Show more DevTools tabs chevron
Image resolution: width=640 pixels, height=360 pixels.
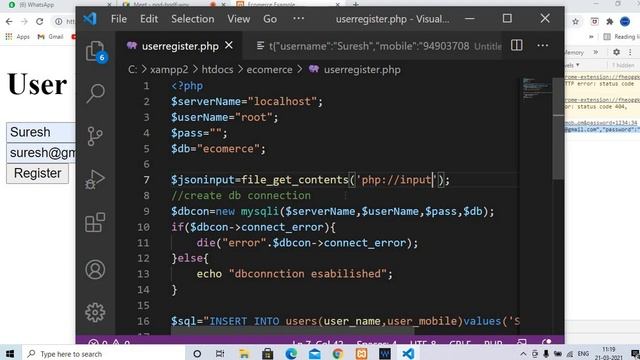596,52
